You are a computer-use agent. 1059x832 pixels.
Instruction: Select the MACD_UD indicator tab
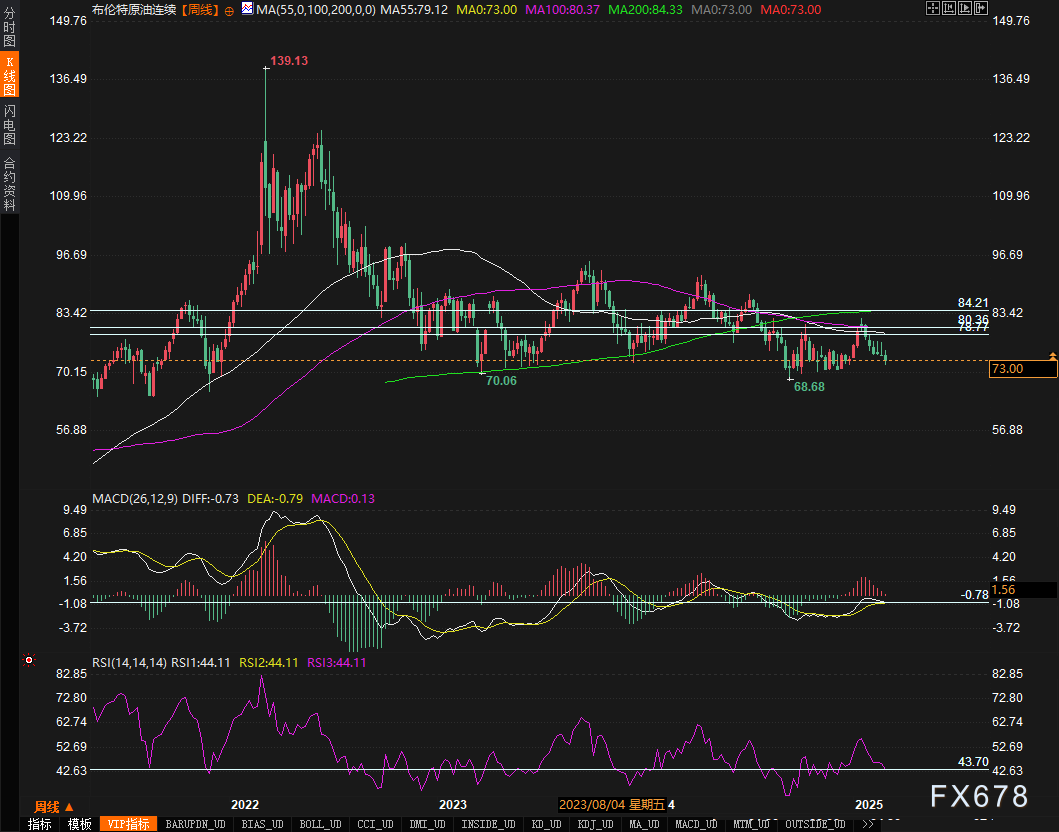click(694, 824)
